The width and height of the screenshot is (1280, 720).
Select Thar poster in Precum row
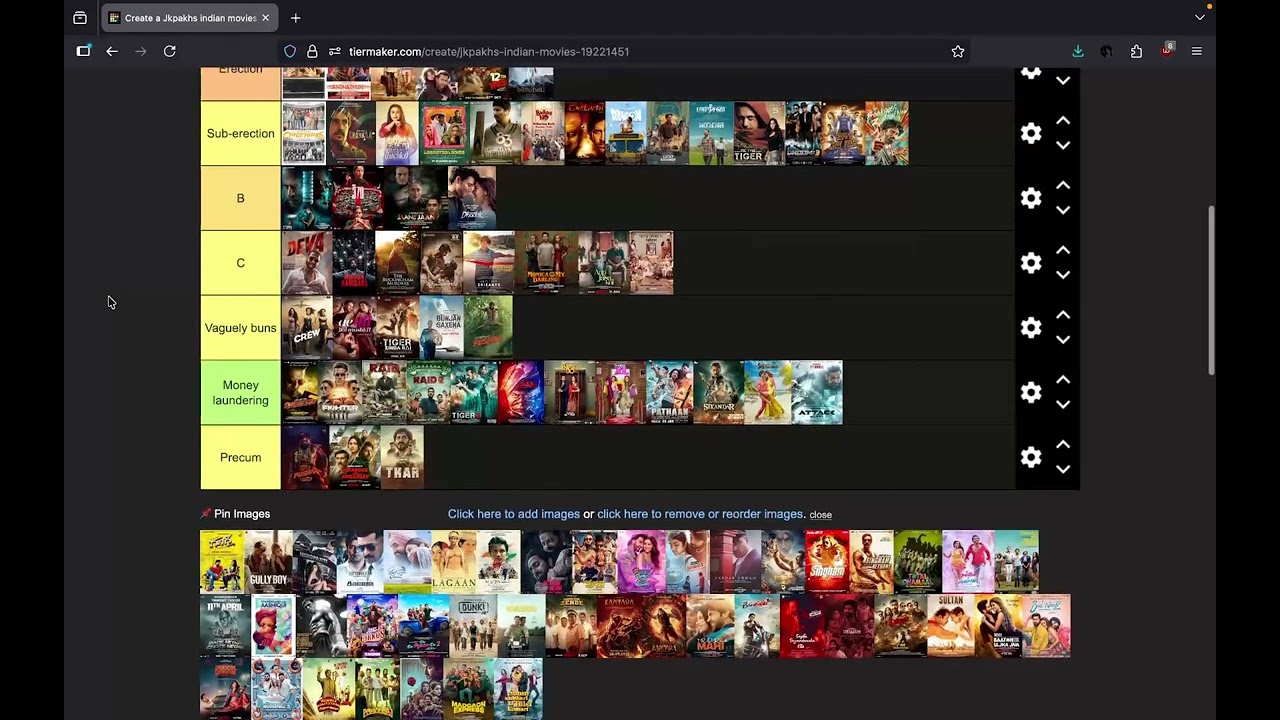[x=401, y=457]
